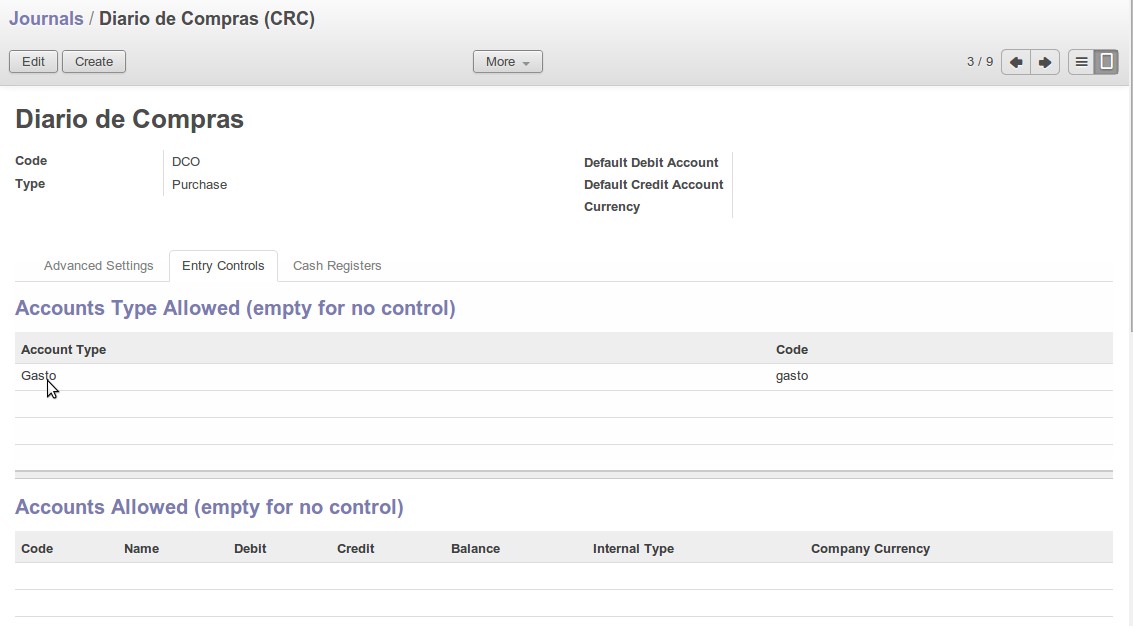Sort account types by Code column

point(792,349)
